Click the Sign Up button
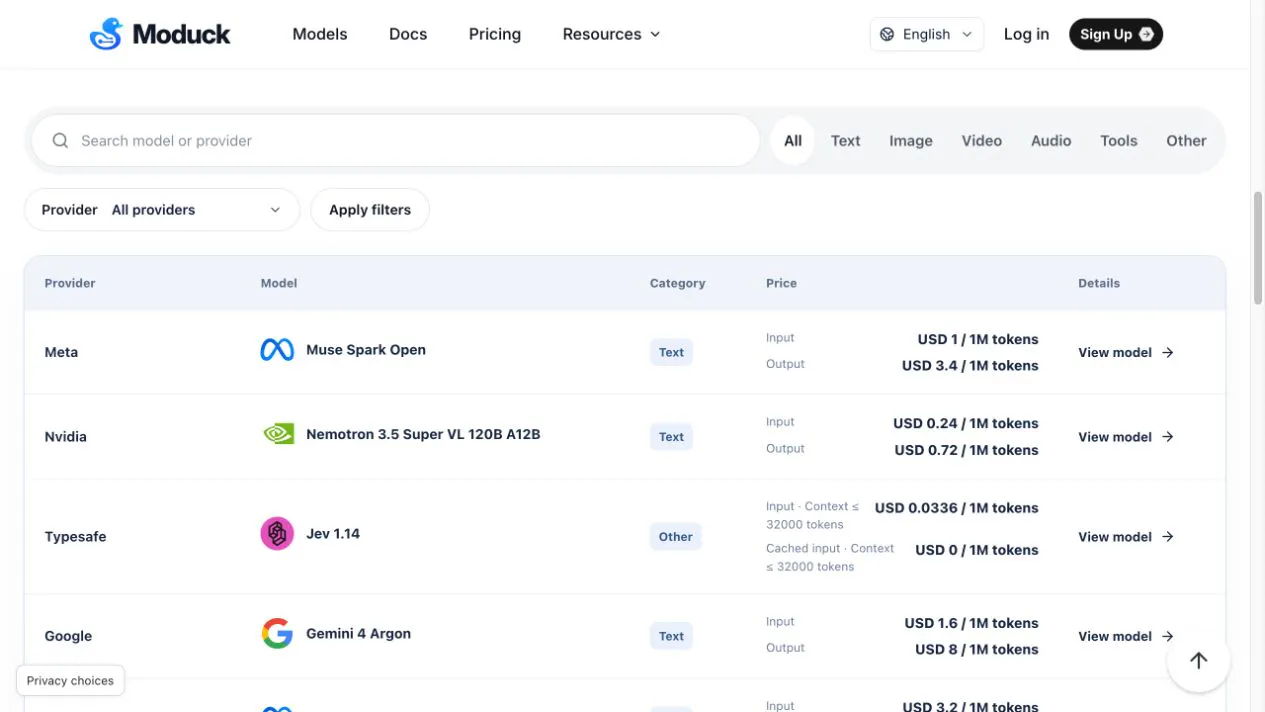This screenshot has width=1265, height=712. point(1116,34)
